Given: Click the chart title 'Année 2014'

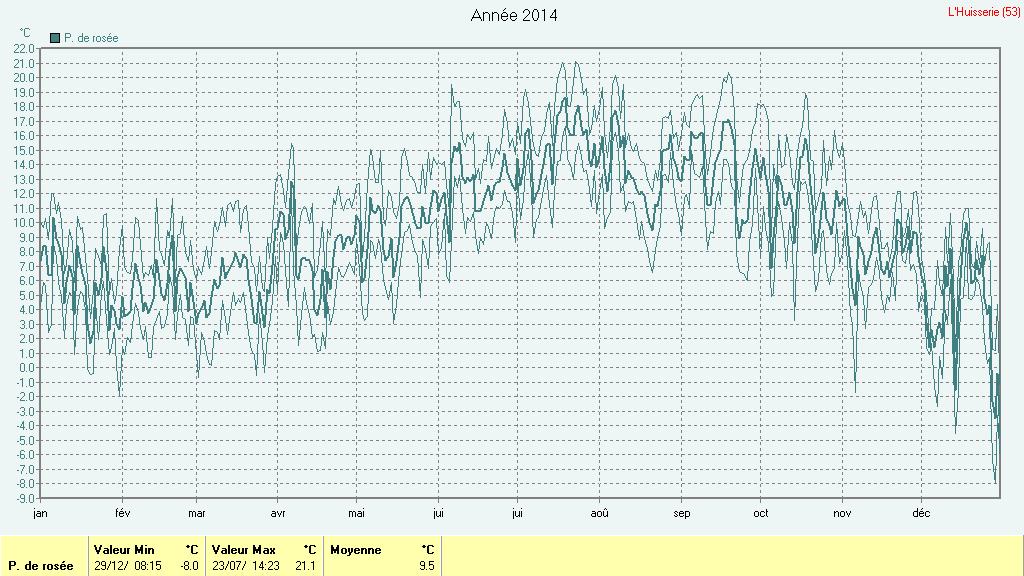Looking at the screenshot, I should [514, 16].
